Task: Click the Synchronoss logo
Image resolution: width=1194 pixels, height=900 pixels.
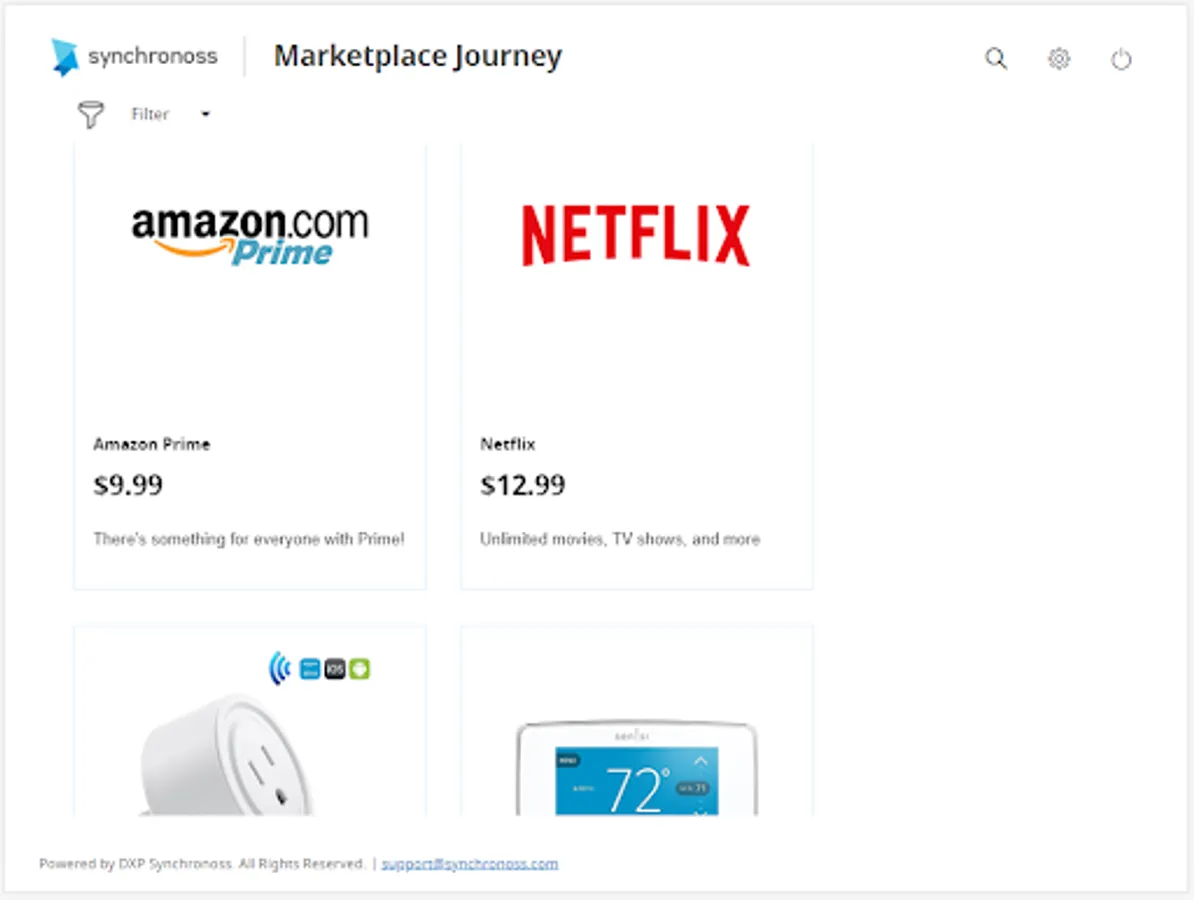Action: coord(134,57)
